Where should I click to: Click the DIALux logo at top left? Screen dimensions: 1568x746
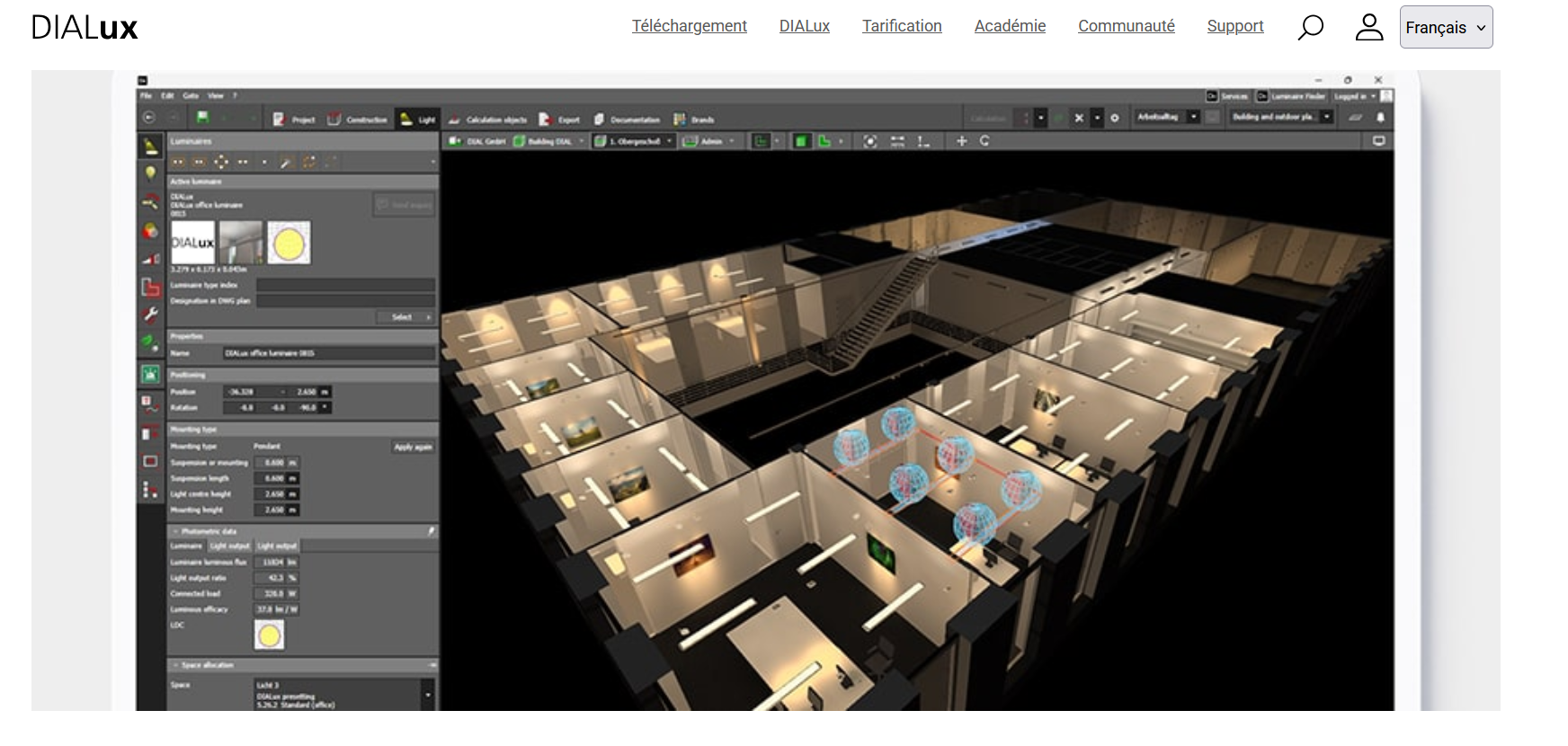(x=85, y=28)
